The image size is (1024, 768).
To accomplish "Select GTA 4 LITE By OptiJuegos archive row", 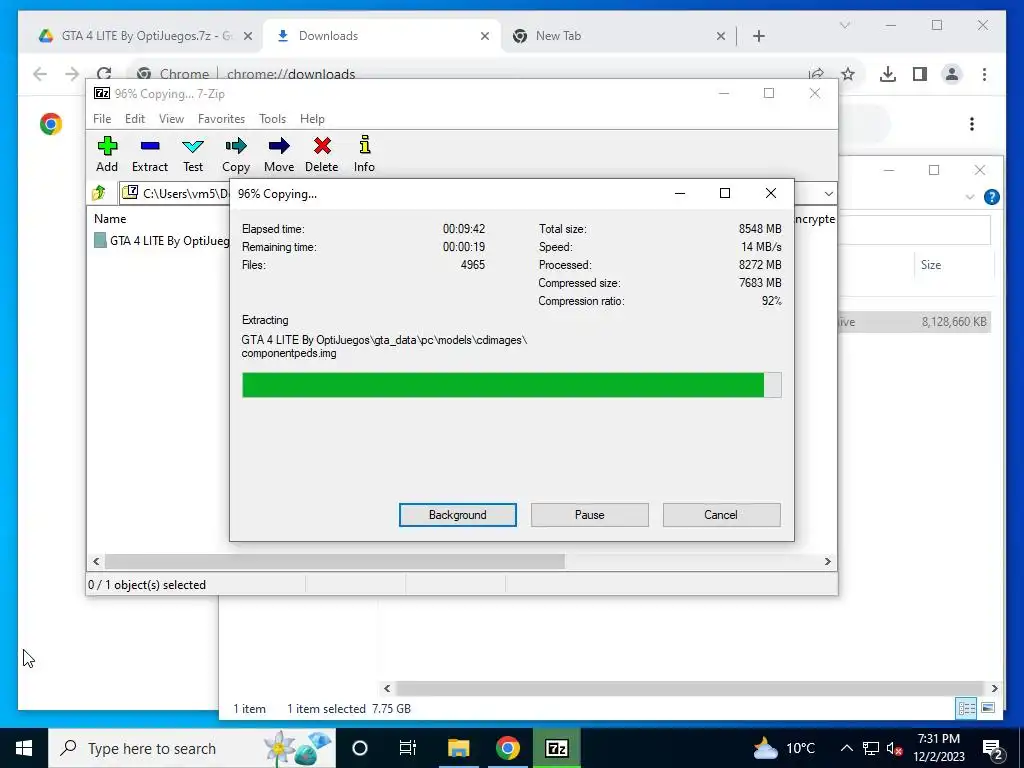I will tap(162, 241).
